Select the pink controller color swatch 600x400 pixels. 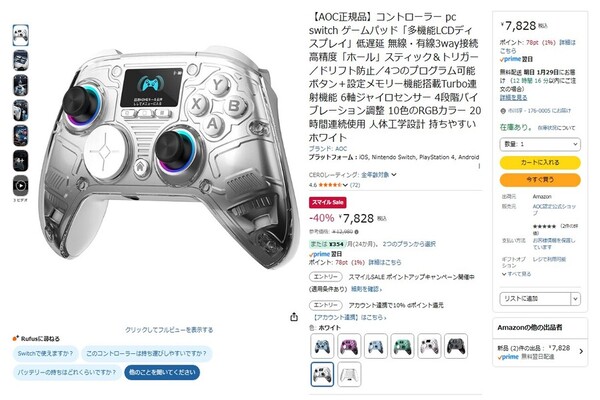[x=349, y=346]
